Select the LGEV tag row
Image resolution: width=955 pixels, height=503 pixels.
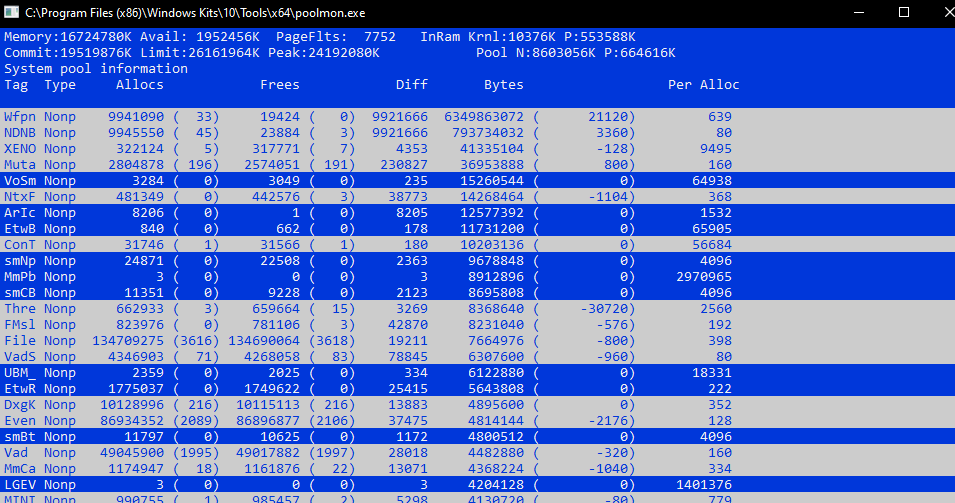pos(478,484)
